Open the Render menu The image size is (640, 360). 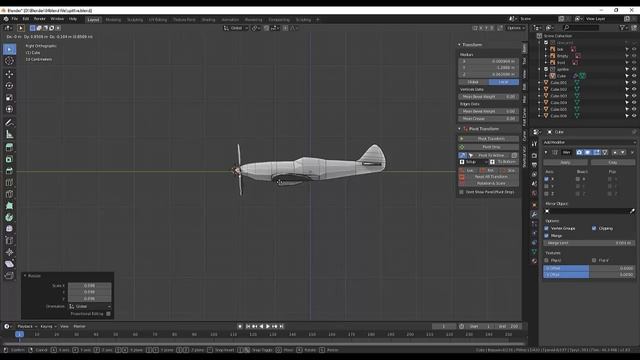coord(40,19)
